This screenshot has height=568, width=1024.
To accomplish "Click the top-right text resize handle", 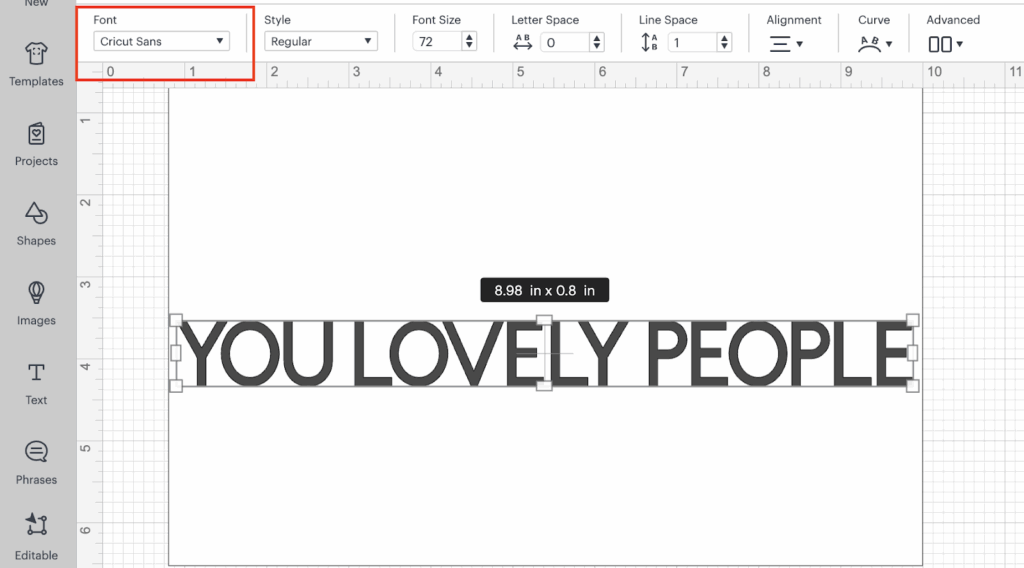I will 913,320.
